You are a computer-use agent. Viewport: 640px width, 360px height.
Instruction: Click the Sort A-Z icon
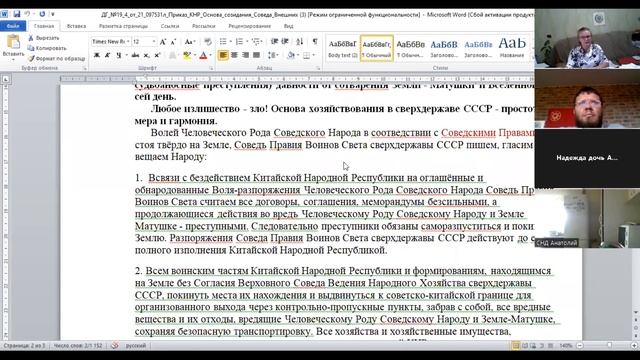point(300,42)
